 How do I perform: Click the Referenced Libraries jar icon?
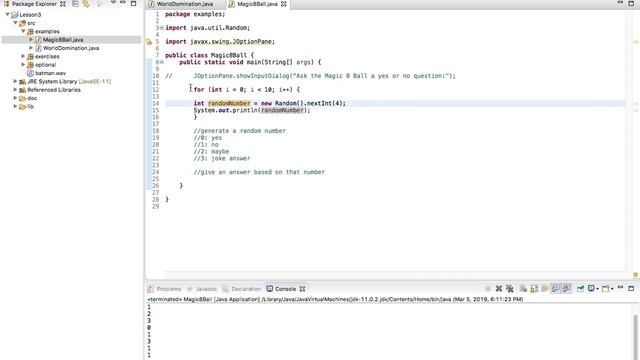click(22, 90)
